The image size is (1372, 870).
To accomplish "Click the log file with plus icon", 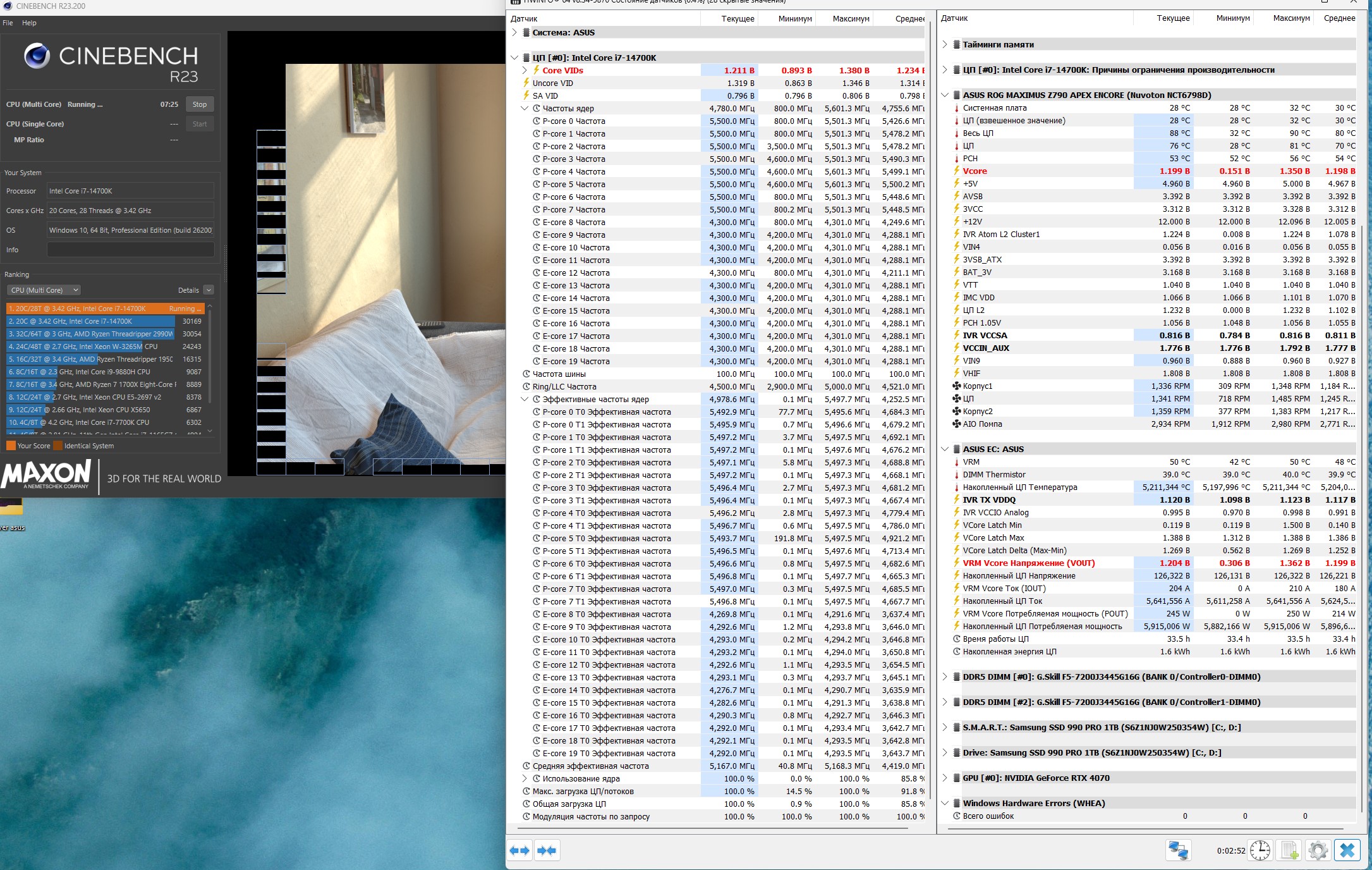I will (x=1289, y=850).
